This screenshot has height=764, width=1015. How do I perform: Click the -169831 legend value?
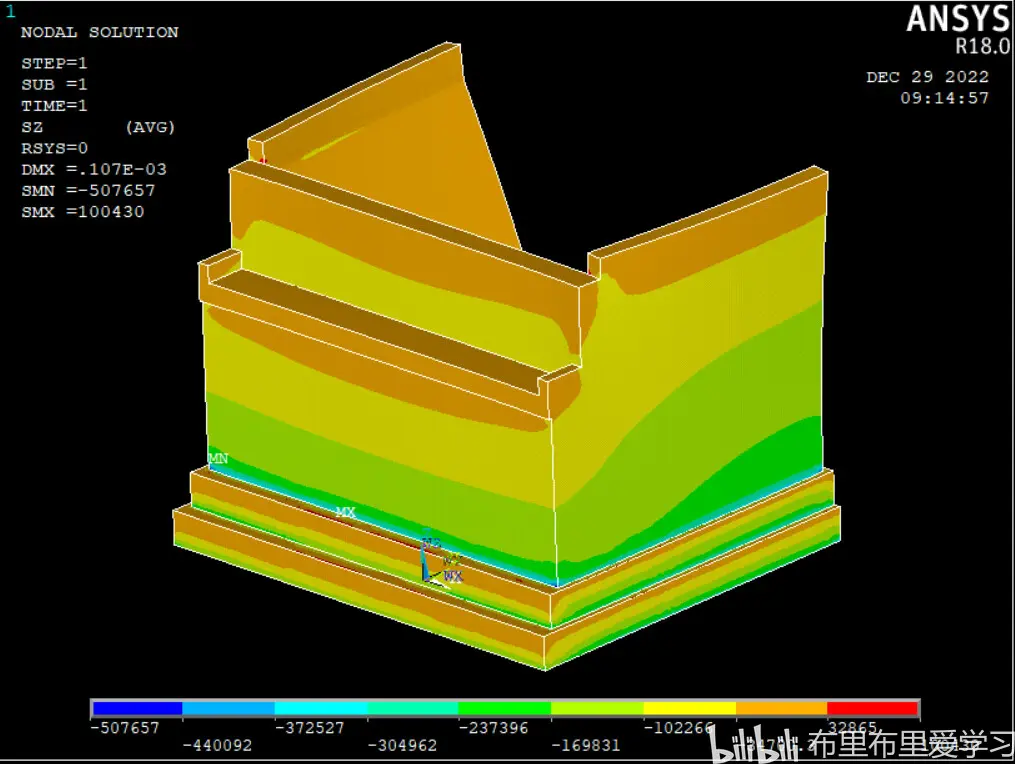586,746
